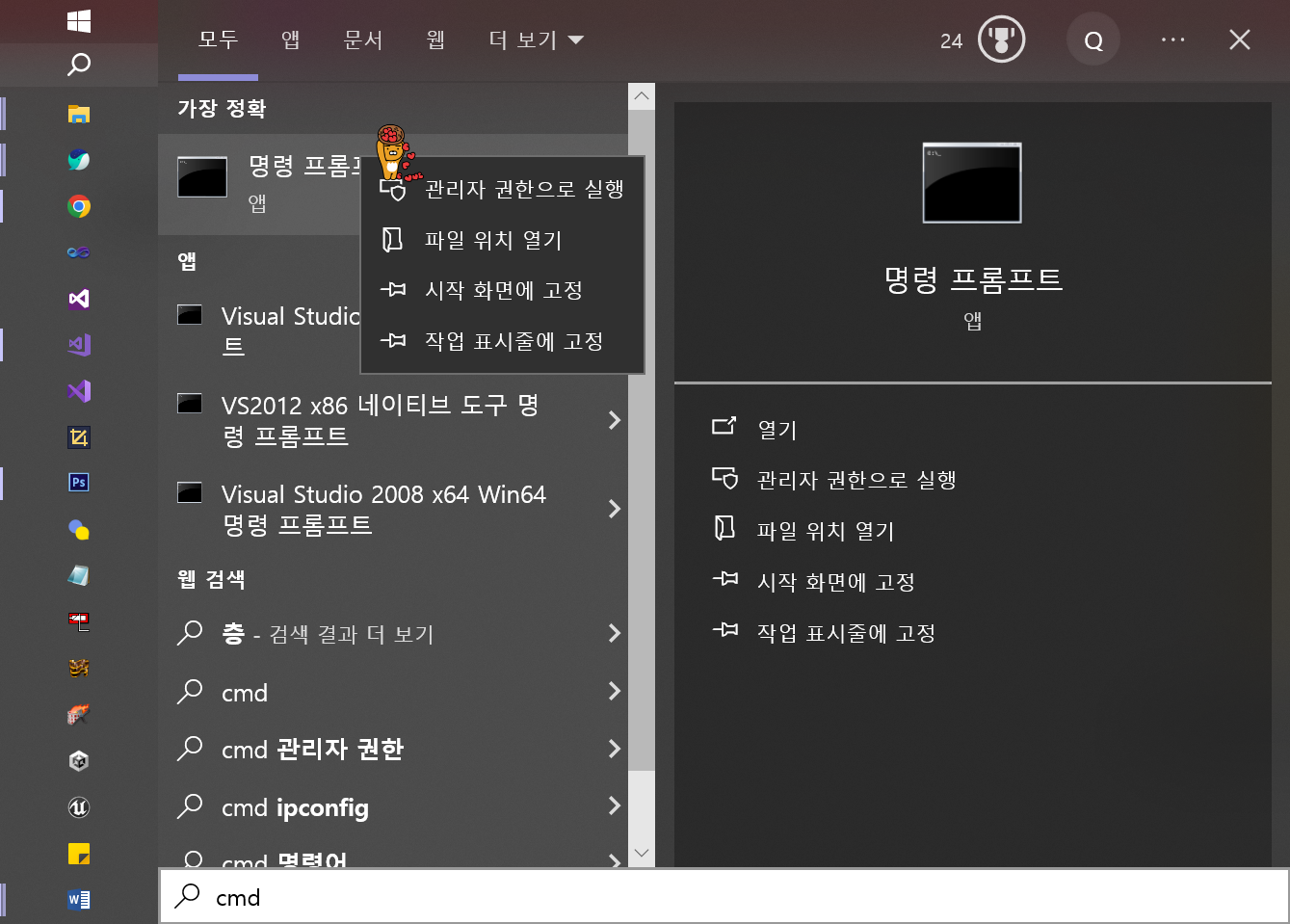Click the results scrollbar down arrow
1290x924 pixels.
tap(642, 853)
